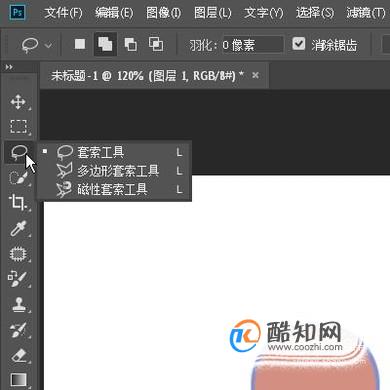Select the Crop tool
Image resolution: width=390 pixels, height=390 pixels.
(x=18, y=202)
